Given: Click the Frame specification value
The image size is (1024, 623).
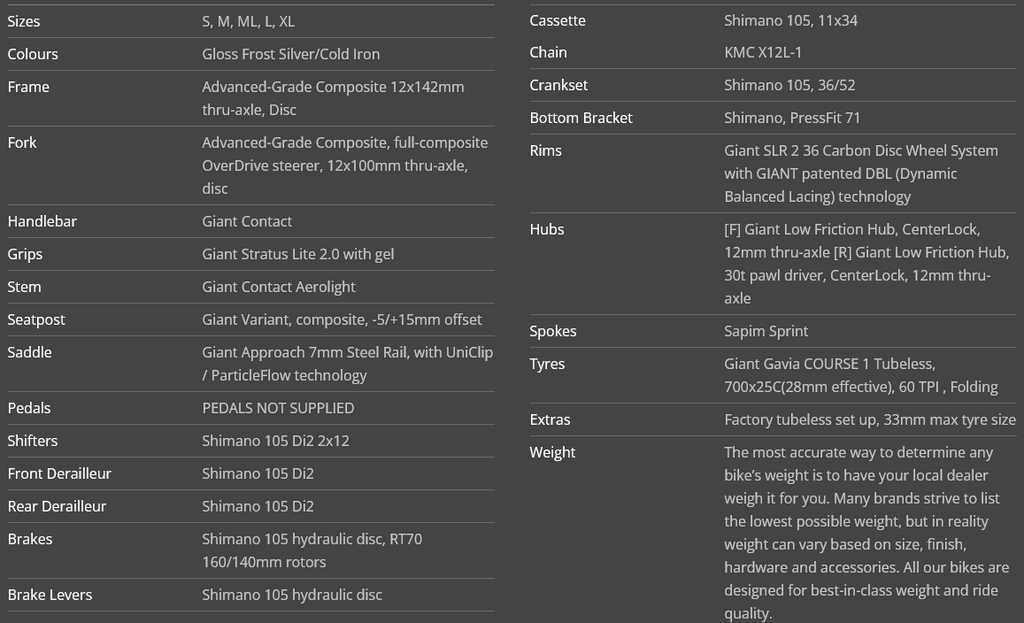Looking at the screenshot, I should click(x=333, y=98).
